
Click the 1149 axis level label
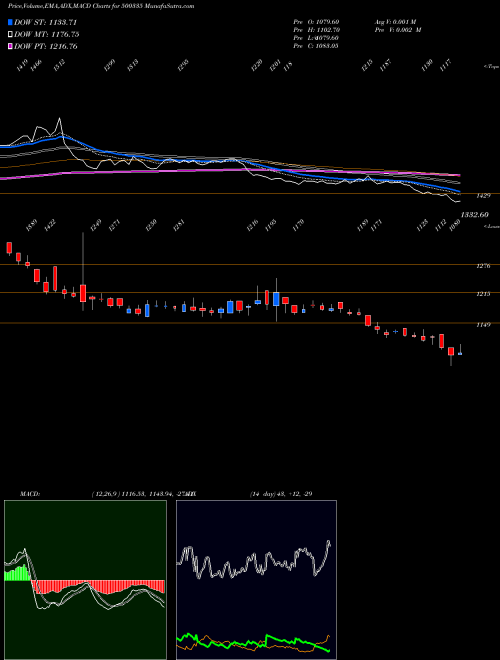[482, 325]
